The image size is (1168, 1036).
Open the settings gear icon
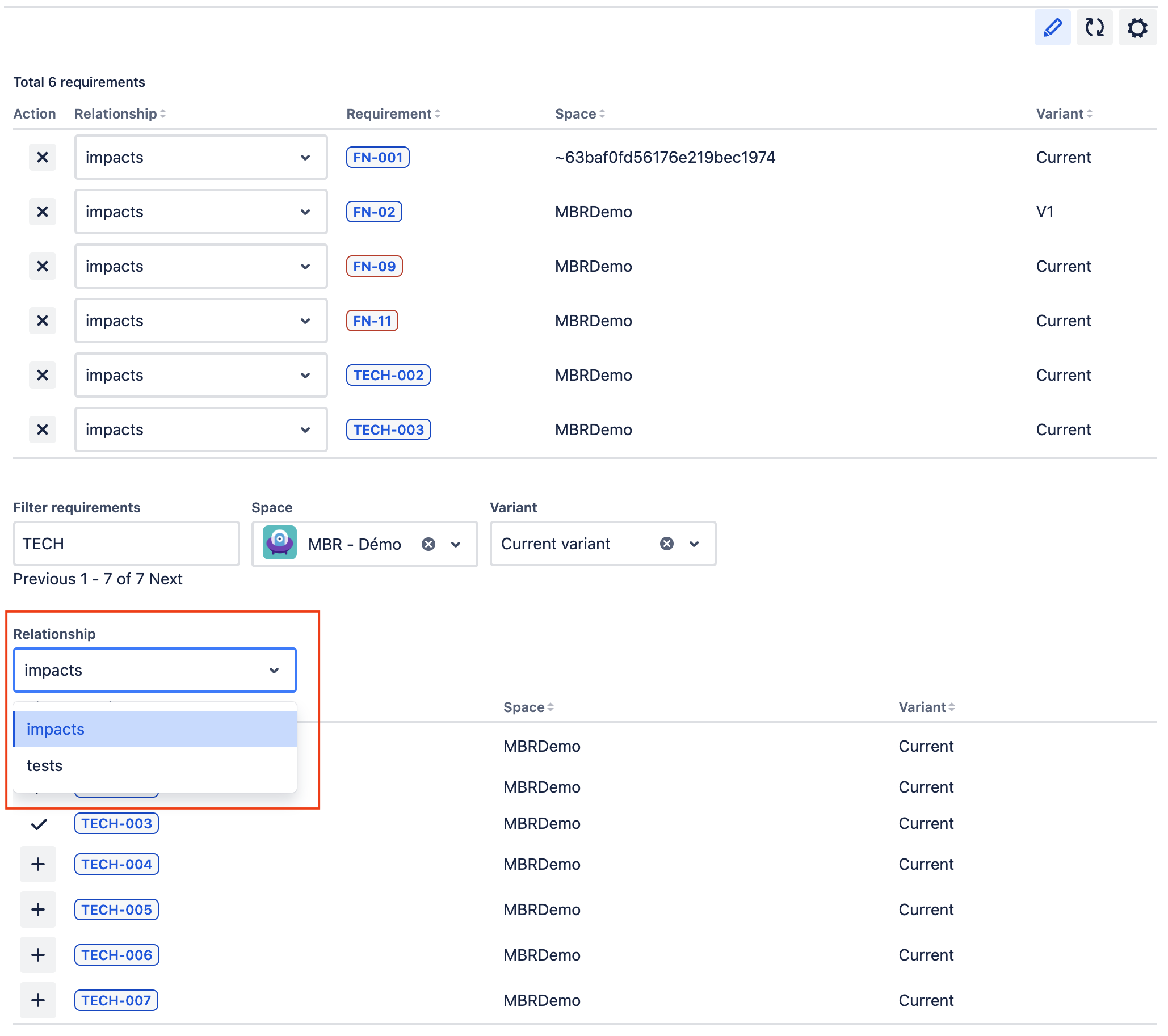[x=1137, y=27]
